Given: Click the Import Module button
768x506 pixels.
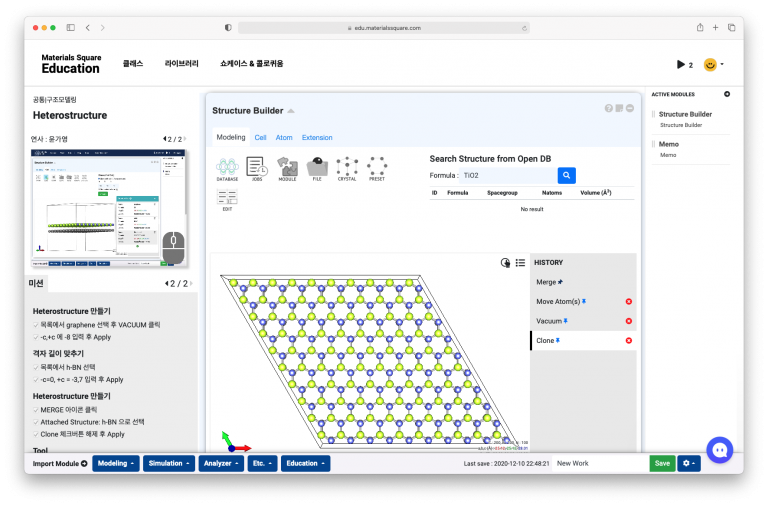Looking at the screenshot, I should click(x=60, y=464).
